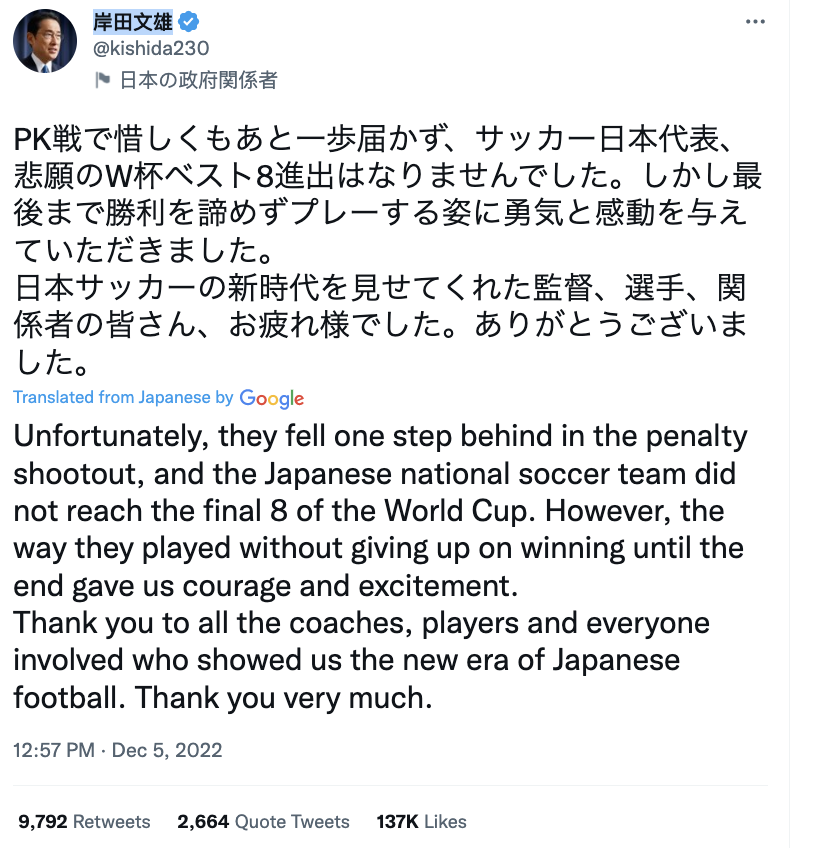This screenshot has width=814, height=848.
Task: View the 2,664 Quote Tweets
Action: point(262,821)
